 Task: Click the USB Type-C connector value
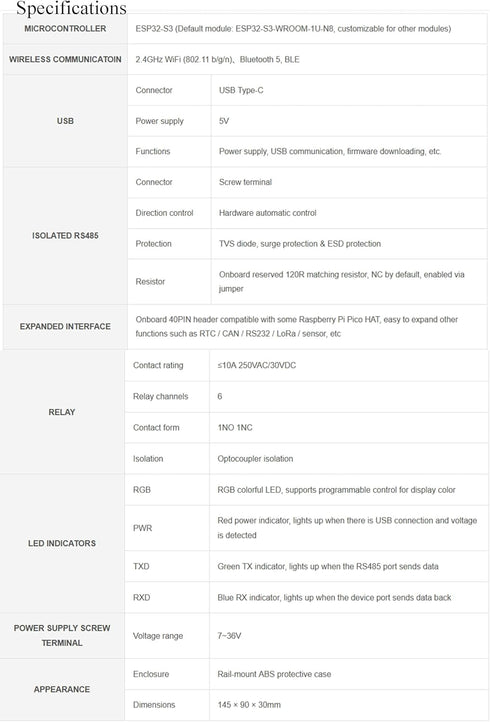(x=241, y=90)
